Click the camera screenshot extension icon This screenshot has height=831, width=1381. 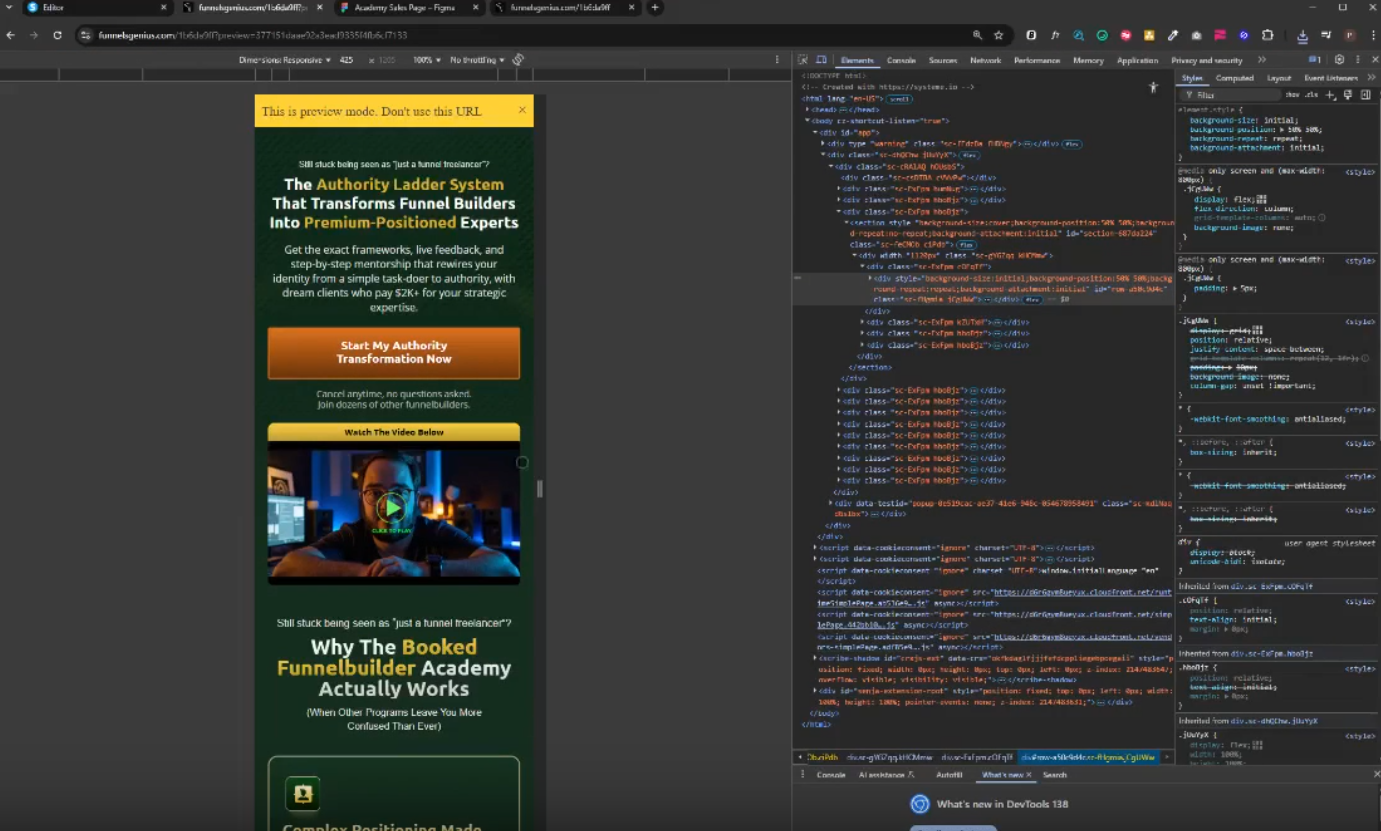click(1196, 35)
